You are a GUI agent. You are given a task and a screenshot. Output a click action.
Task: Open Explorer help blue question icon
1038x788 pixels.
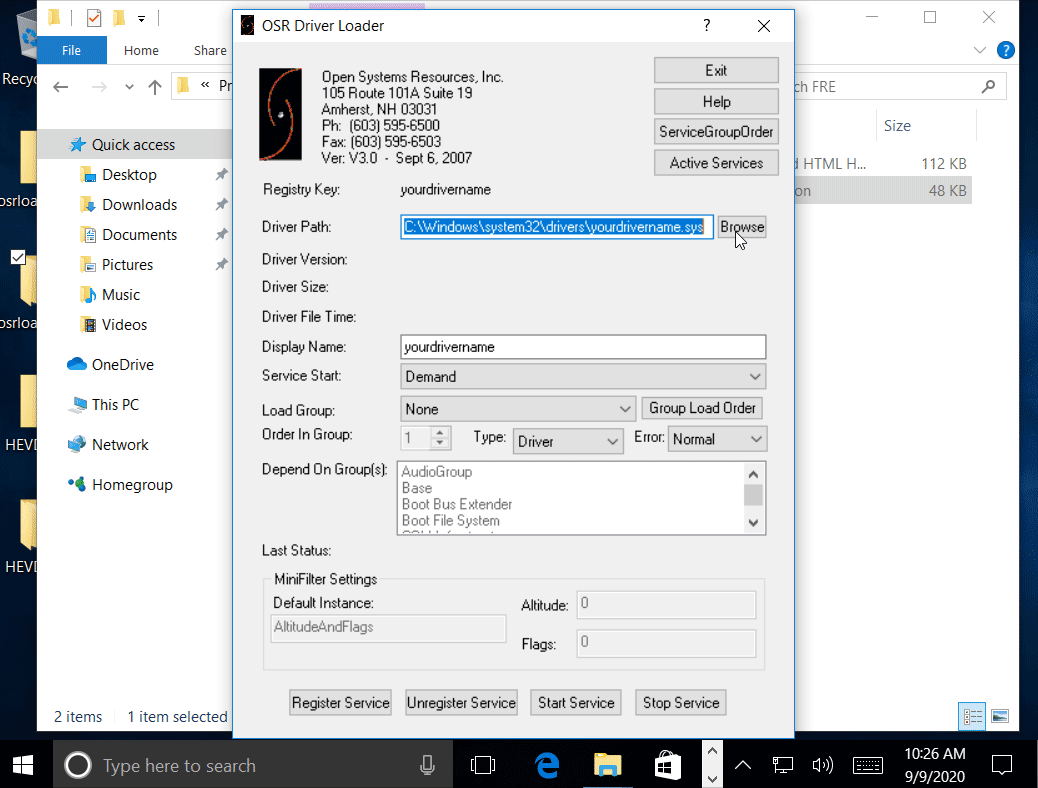pos(1006,50)
